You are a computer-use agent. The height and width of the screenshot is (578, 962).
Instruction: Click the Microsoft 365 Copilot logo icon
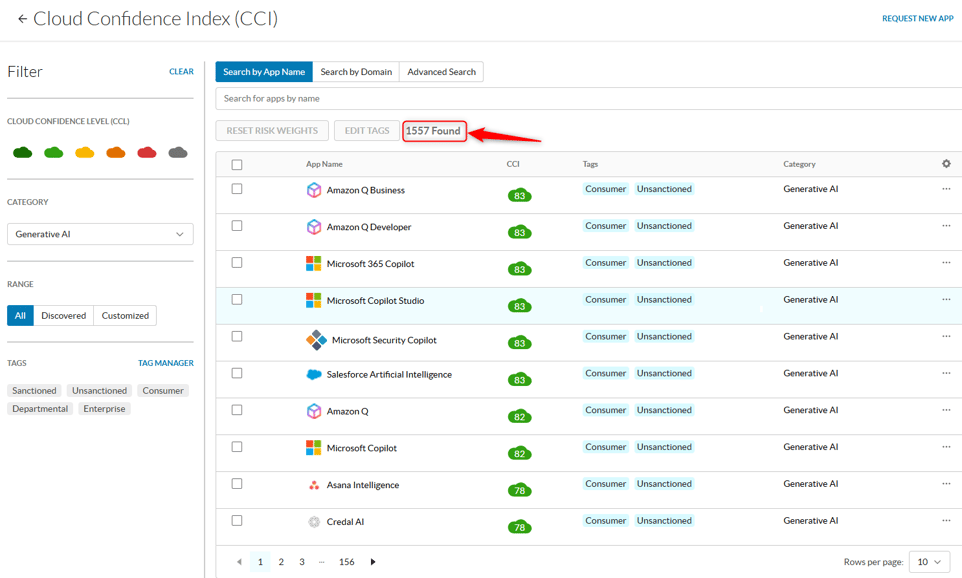(314, 263)
